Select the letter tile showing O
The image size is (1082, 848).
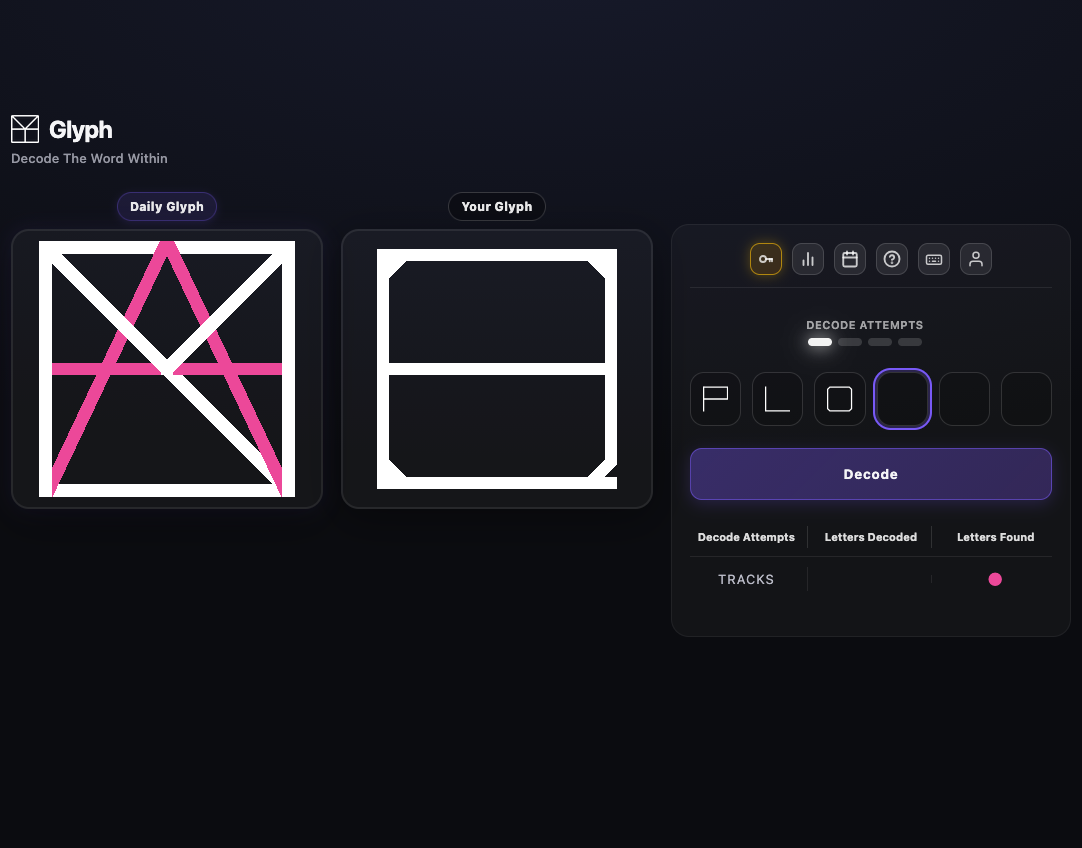coord(839,398)
